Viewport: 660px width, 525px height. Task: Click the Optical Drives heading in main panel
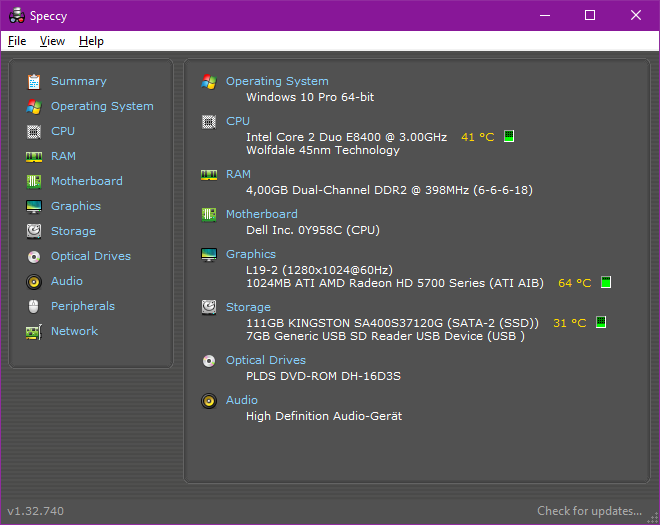click(x=265, y=360)
